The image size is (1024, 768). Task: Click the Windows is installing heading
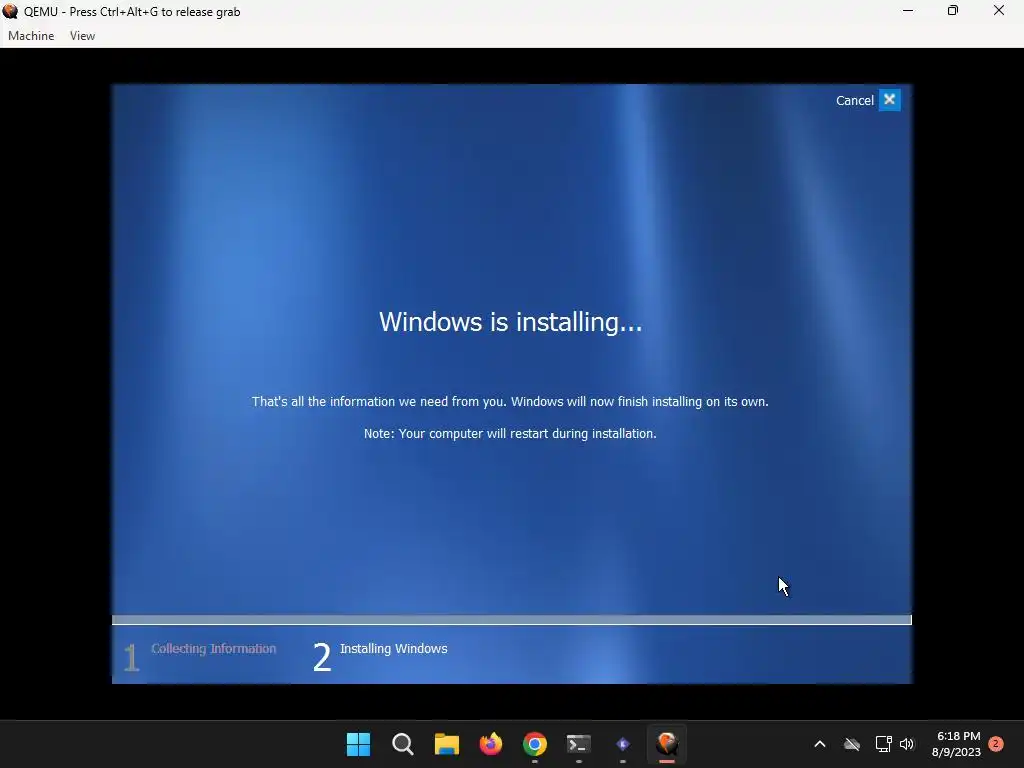click(x=511, y=322)
